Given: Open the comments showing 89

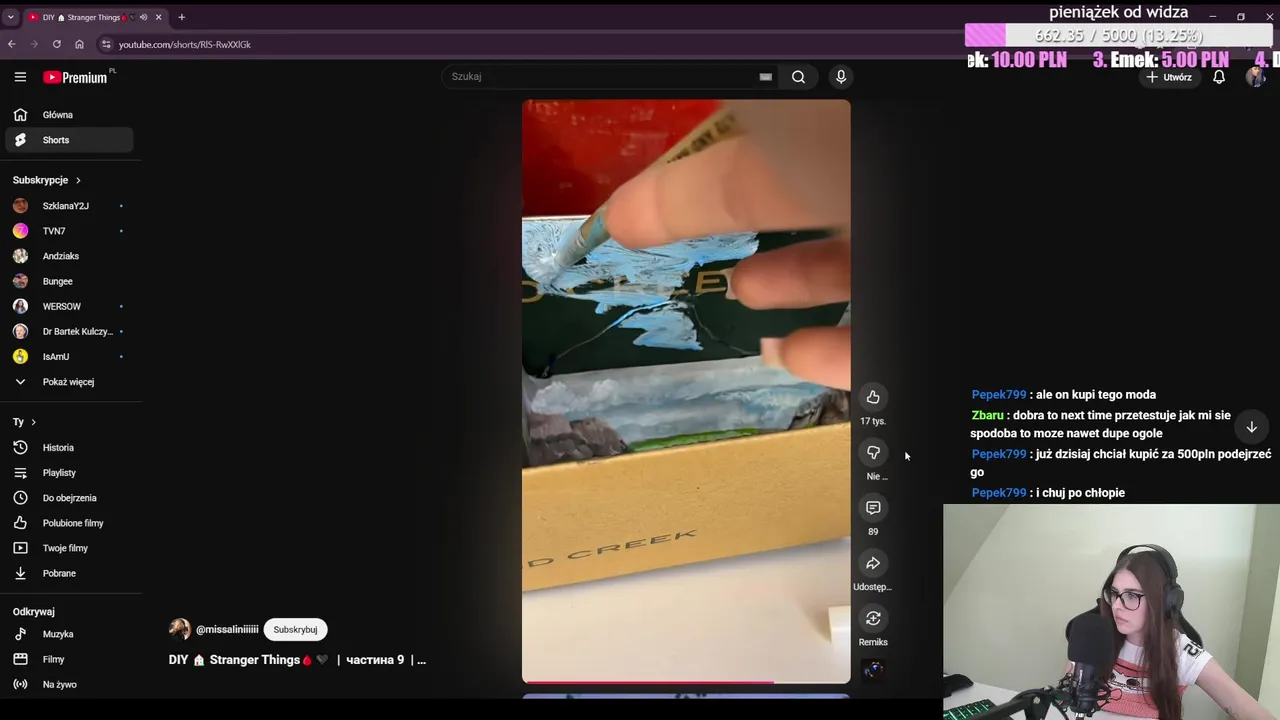Looking at the screenshot, I should coord(873,508).
